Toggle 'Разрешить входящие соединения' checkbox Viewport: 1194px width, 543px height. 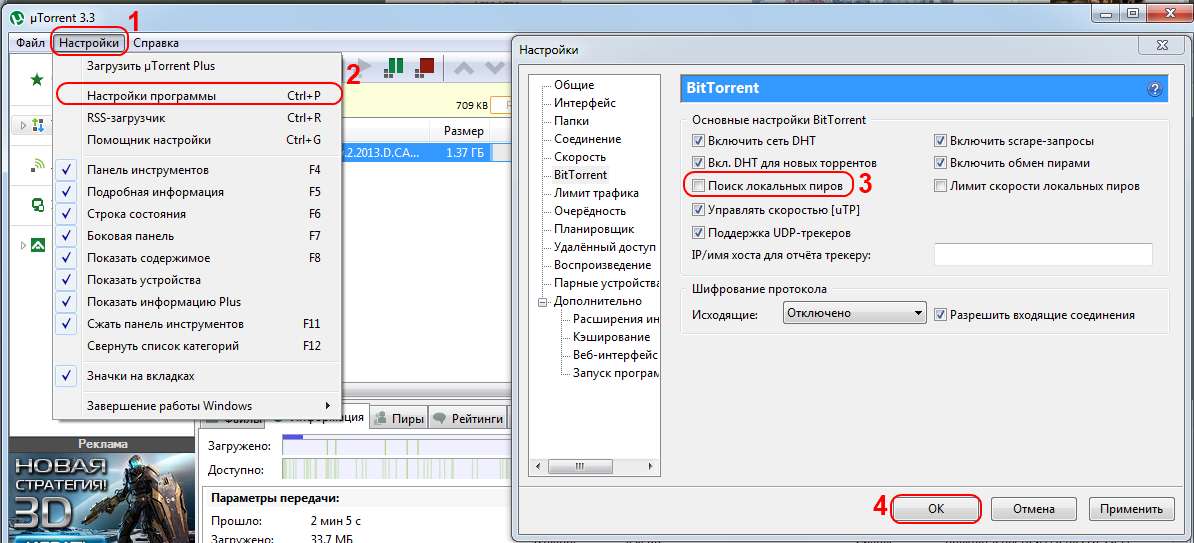(x=940, y=315)
